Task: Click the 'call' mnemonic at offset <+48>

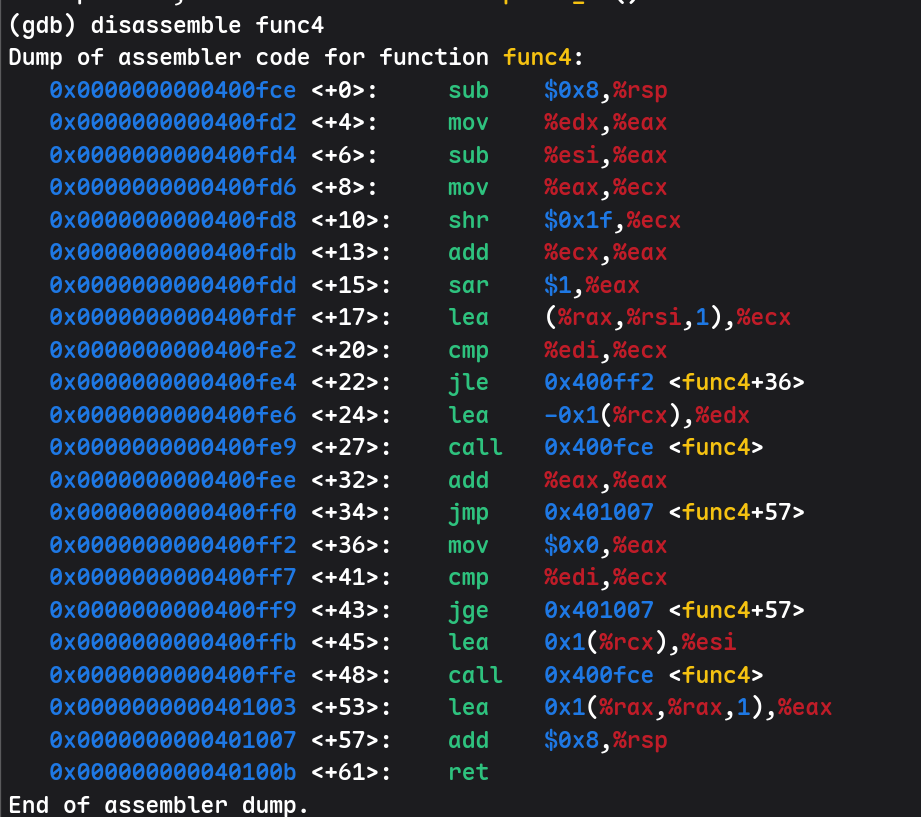Action: pos(475,675)
